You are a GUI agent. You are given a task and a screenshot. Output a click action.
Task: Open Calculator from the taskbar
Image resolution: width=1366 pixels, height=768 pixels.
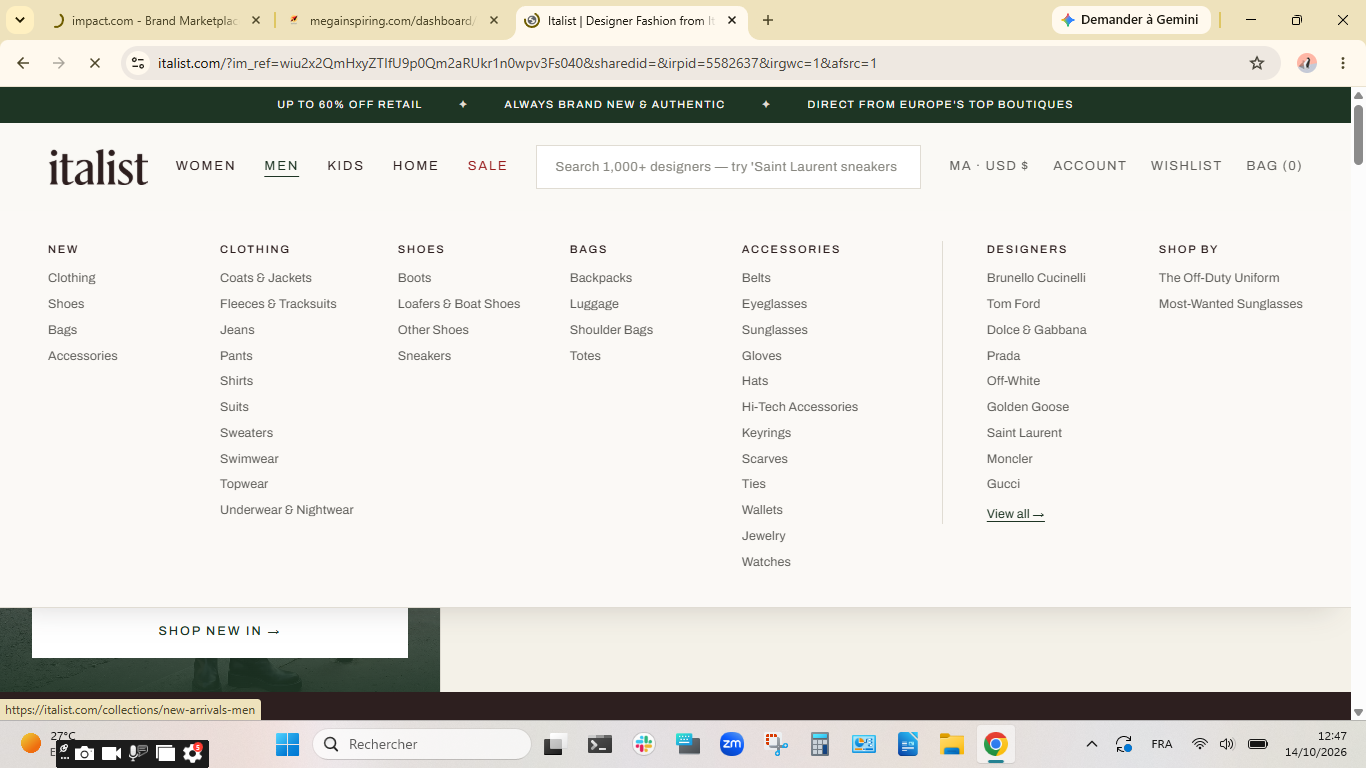coord(820,744)
